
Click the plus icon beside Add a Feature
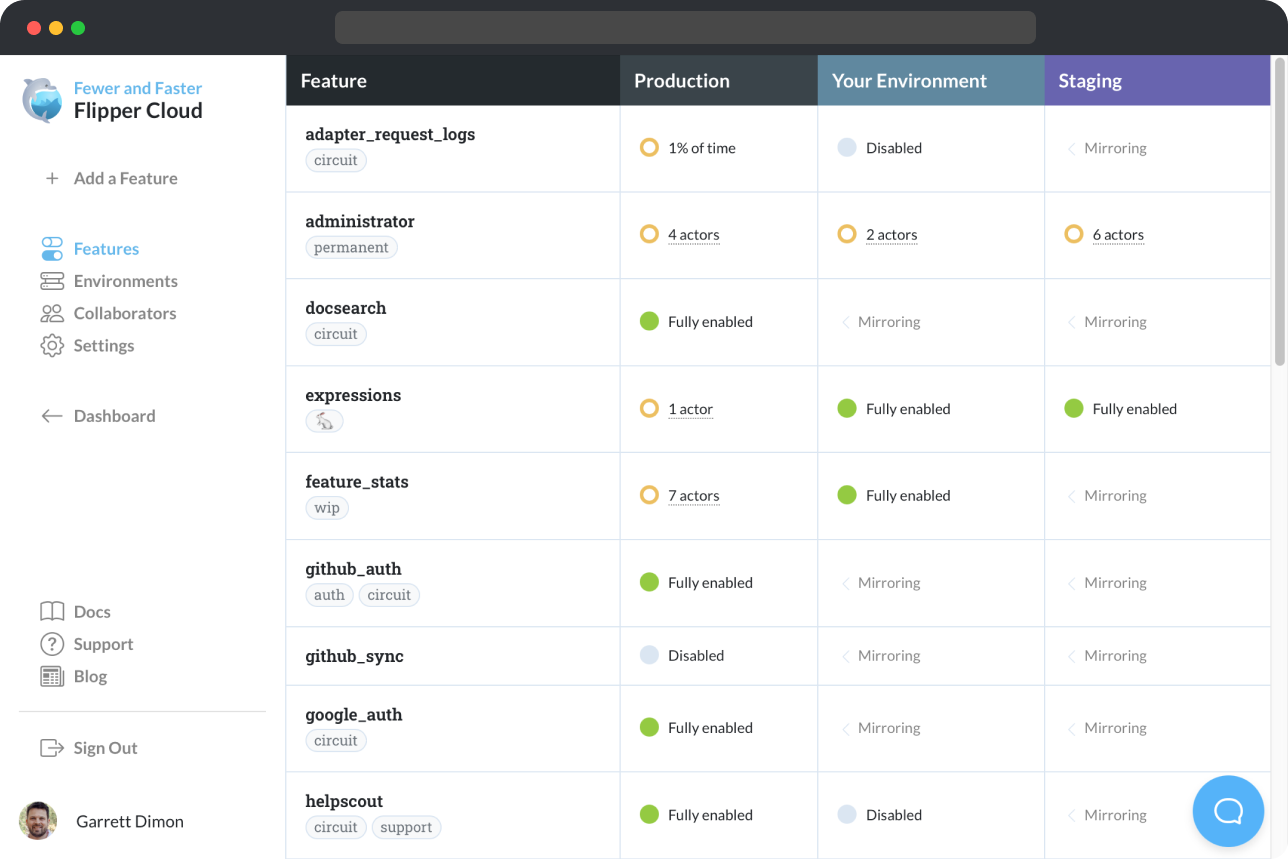(x=52, y=179)
